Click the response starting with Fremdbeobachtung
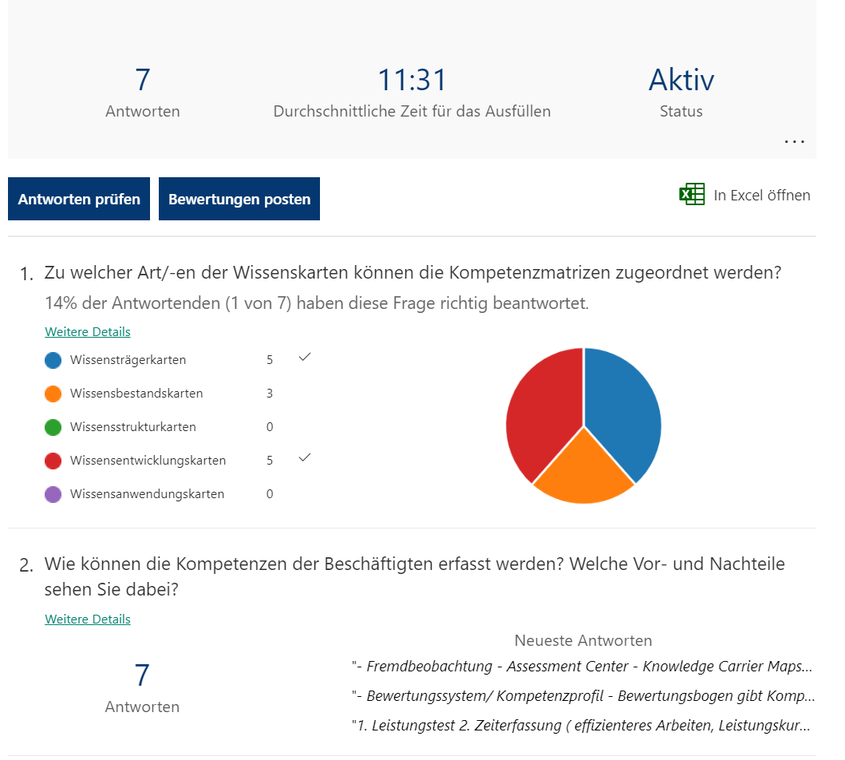Screen dimensions: 845x760 [x=582, y=667]
